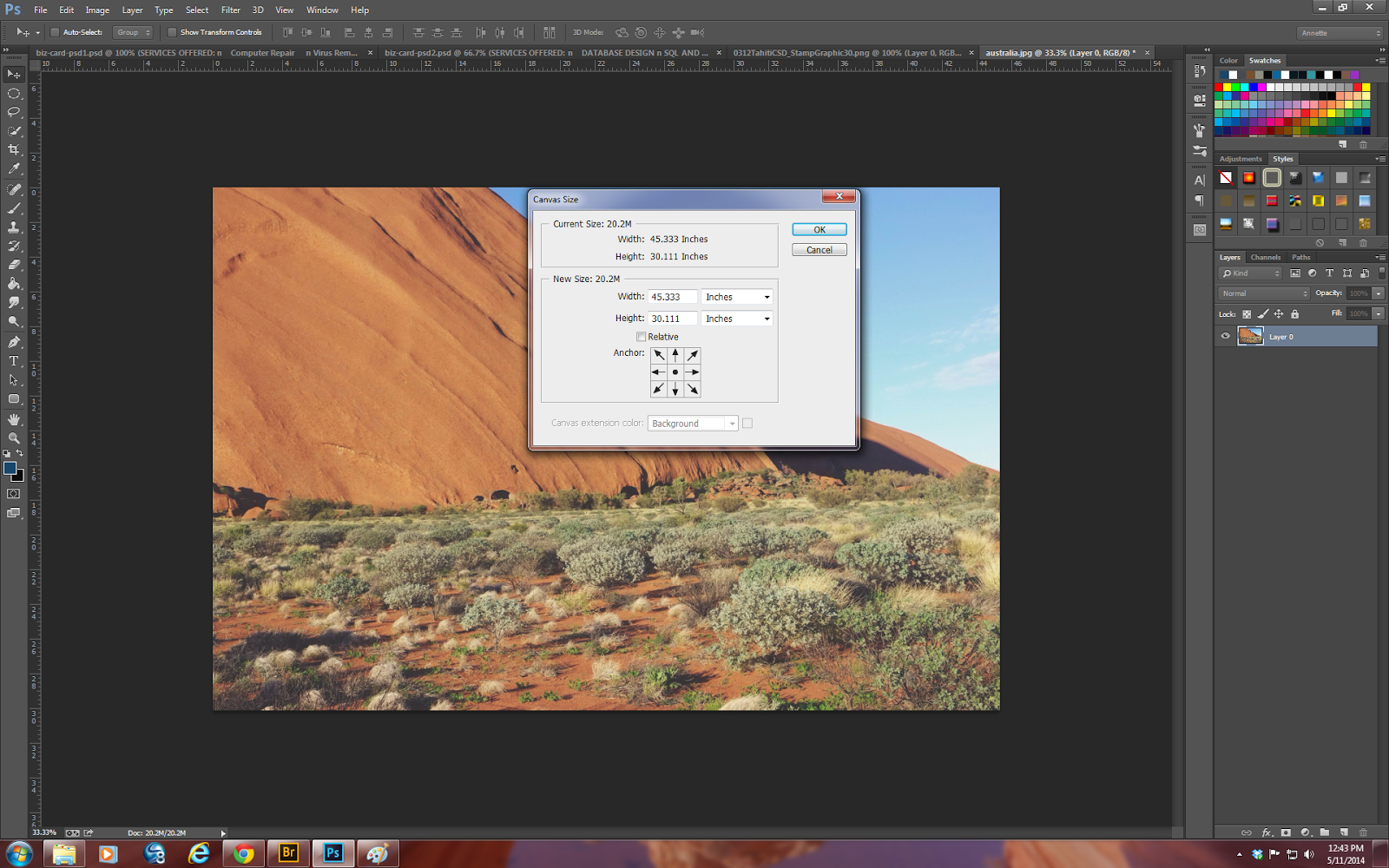Screen dimensions: 1389x868
Task: Switch to the Channels tab
Action: [x=1265, y=257]
